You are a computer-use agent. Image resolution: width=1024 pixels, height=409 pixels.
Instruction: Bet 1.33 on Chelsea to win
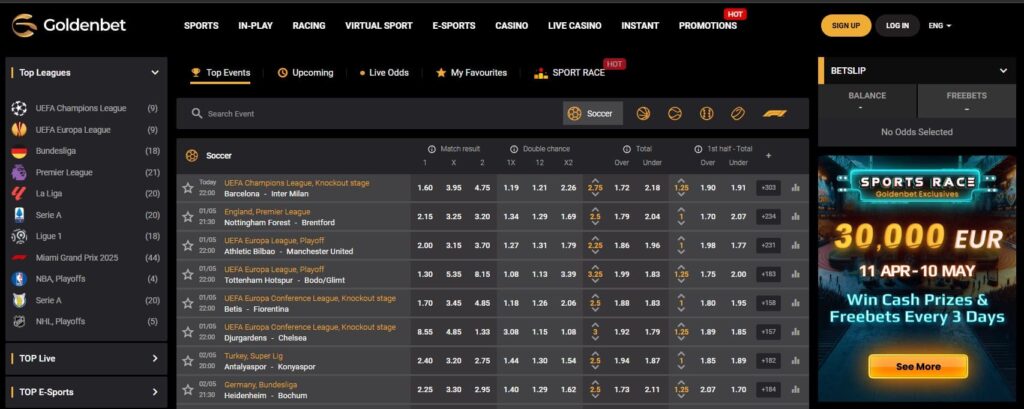482,332
